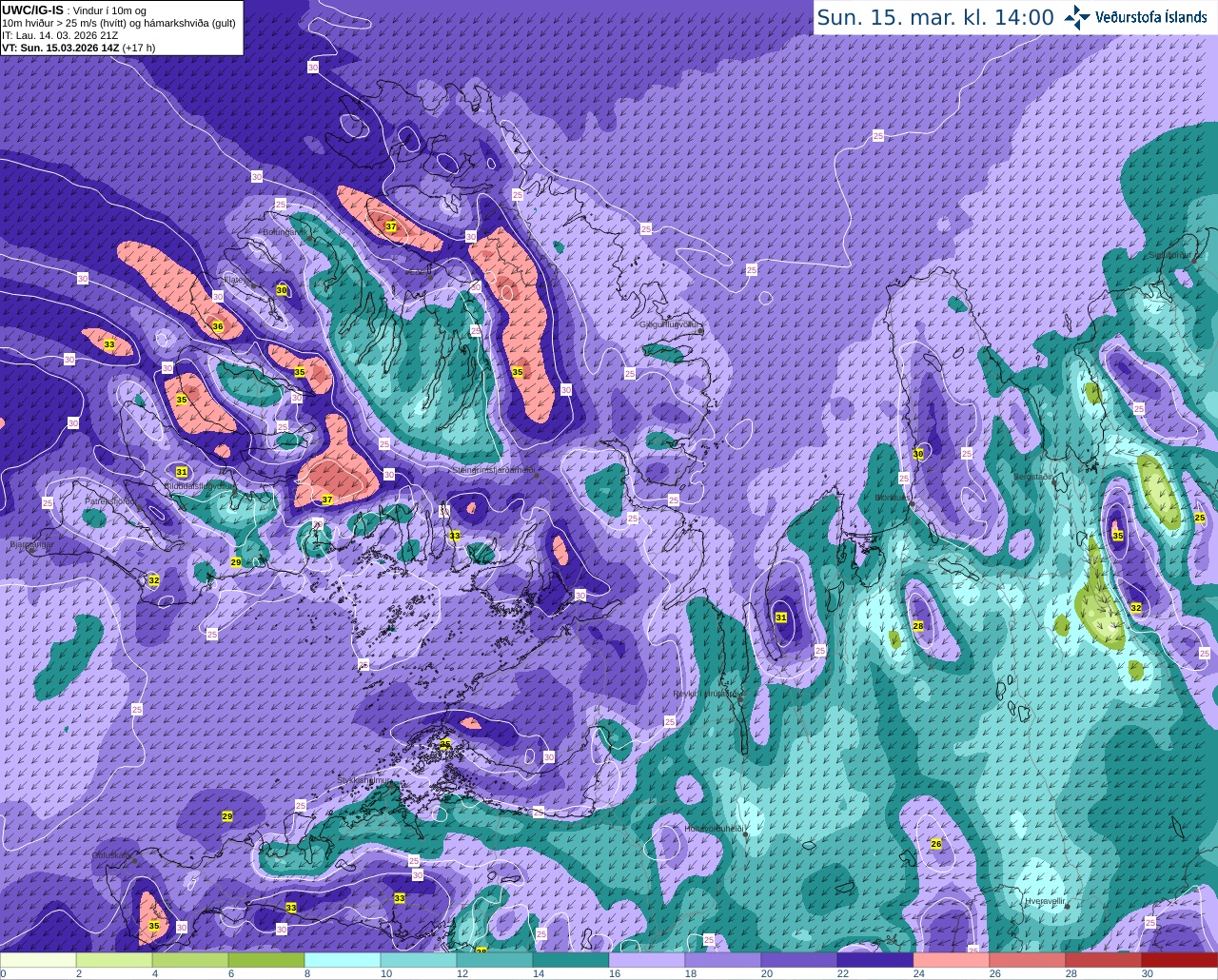Select the purple 18–20 legend swatch
1218x980 pixels.
click(x=723, y=960)
